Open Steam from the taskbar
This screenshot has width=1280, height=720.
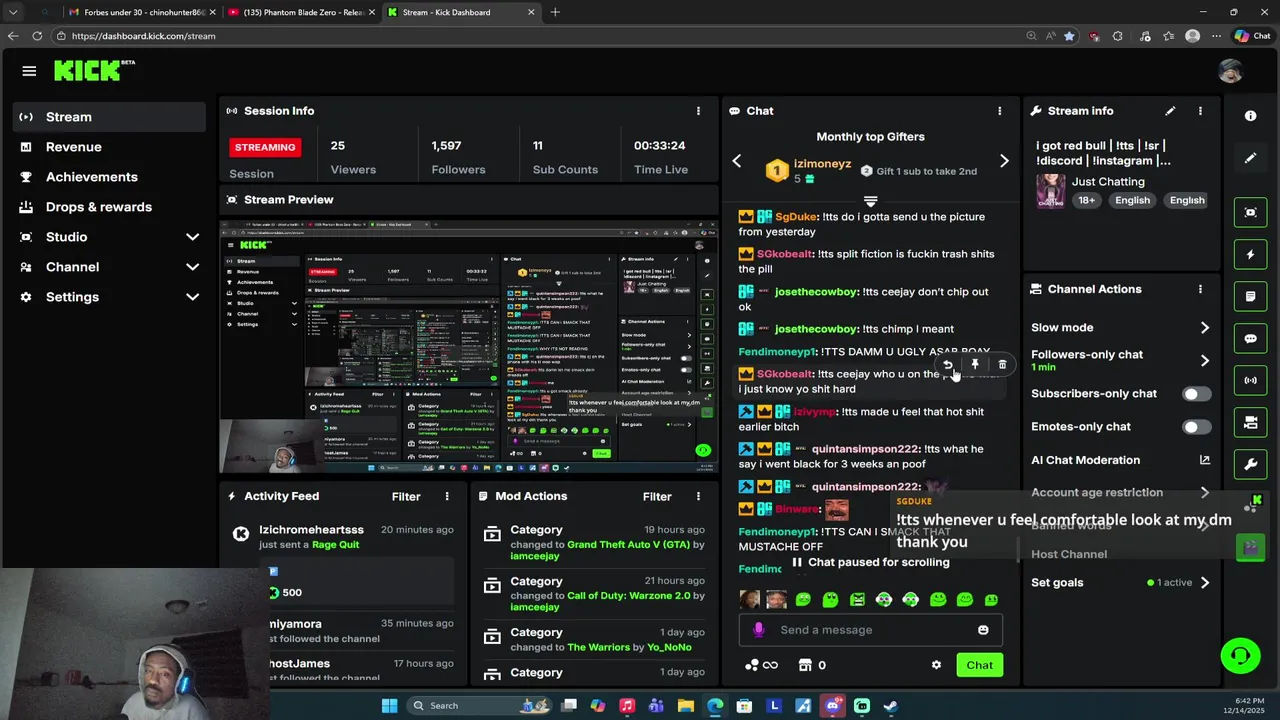pyautogui.click(x=890, y=706)
